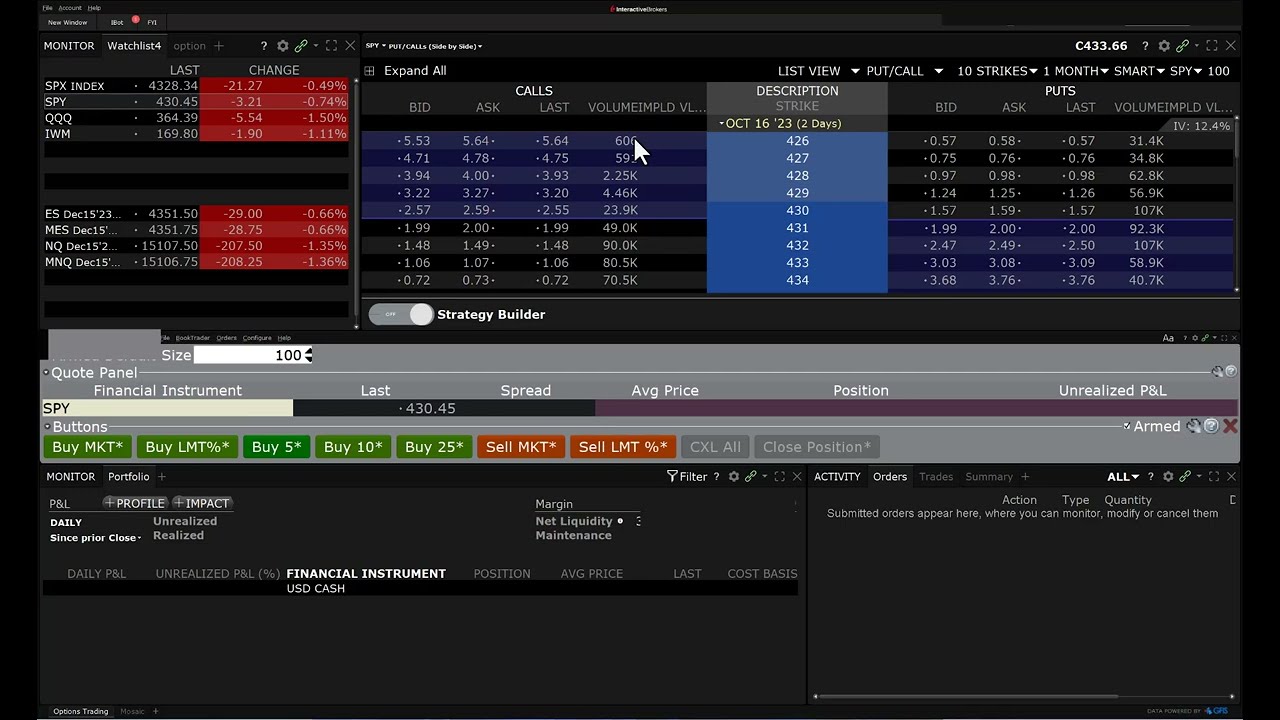Add new Activity tab with plus
Image resolution: width=1280 pixels, height=720 pixels.
coord(1024,477)
